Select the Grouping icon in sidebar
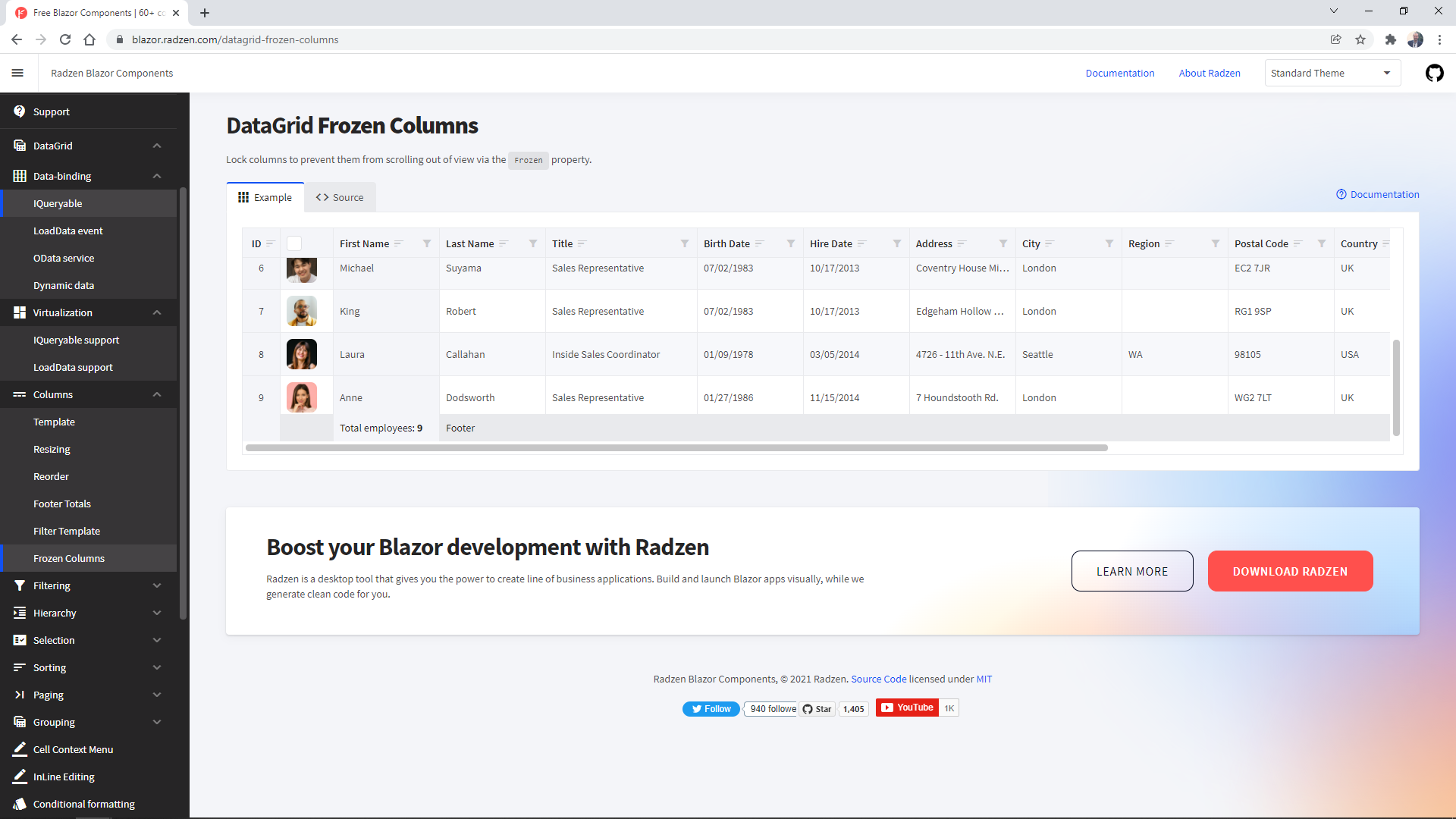Image resolution: width=1456 pixels, height=819 pixels. point(20,722)
